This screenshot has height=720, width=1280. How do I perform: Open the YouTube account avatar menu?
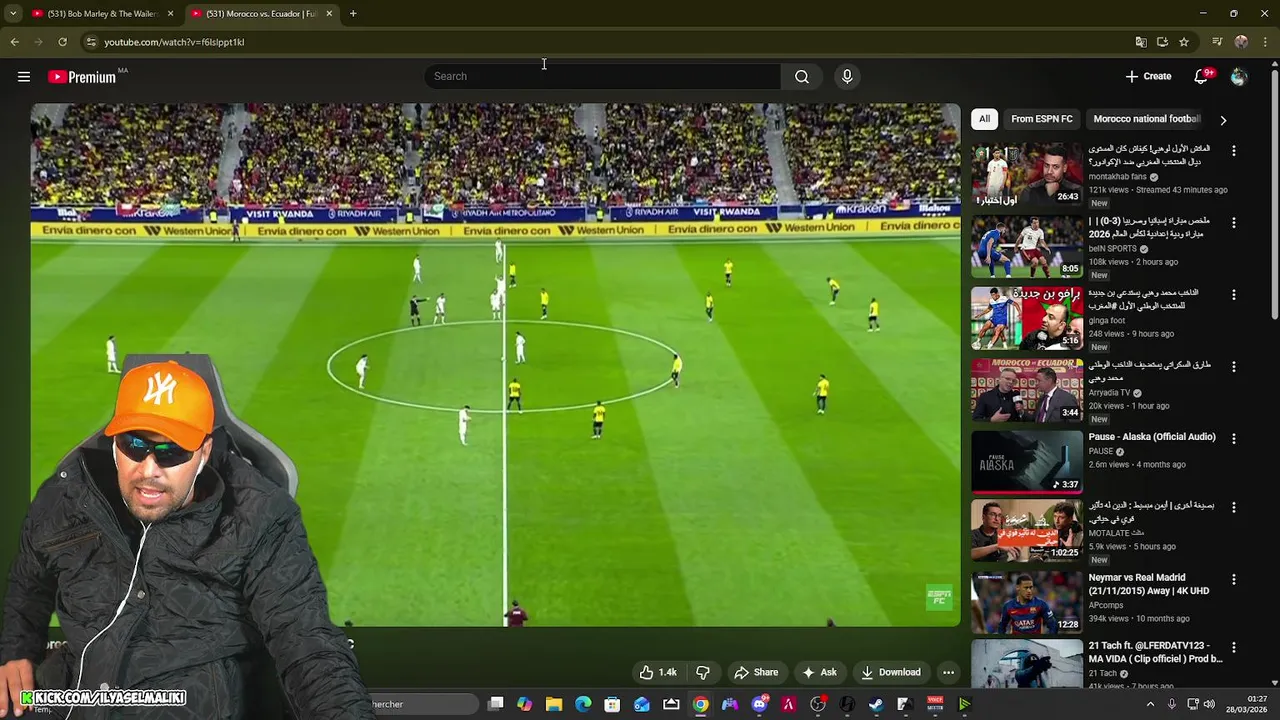[x=1239, y=76]
